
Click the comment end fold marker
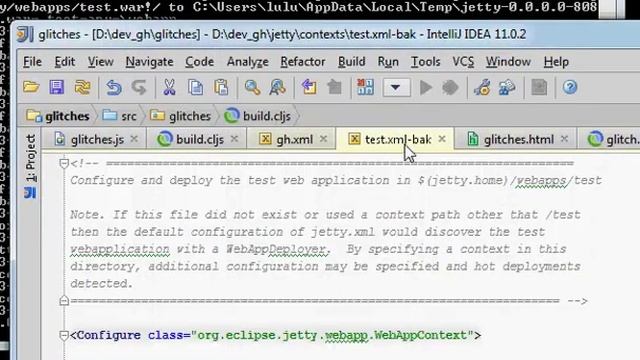pyautogui.click(x=64, y=301)
